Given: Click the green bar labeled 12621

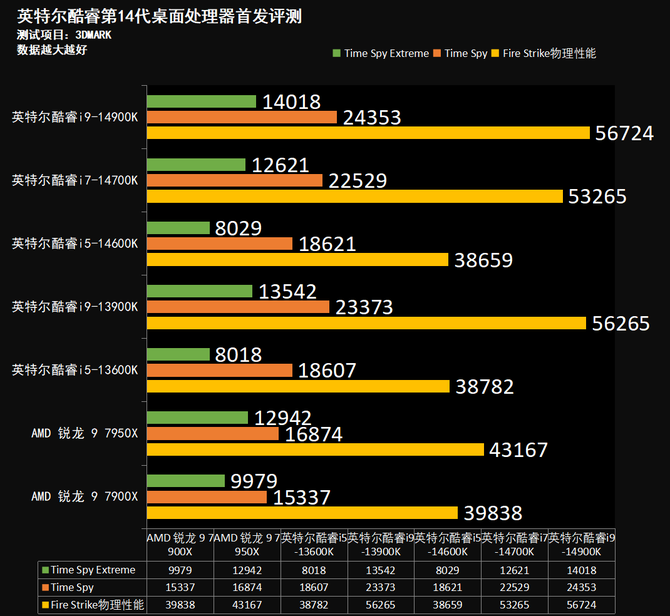Looking at the screenshot, I should 196,165.
